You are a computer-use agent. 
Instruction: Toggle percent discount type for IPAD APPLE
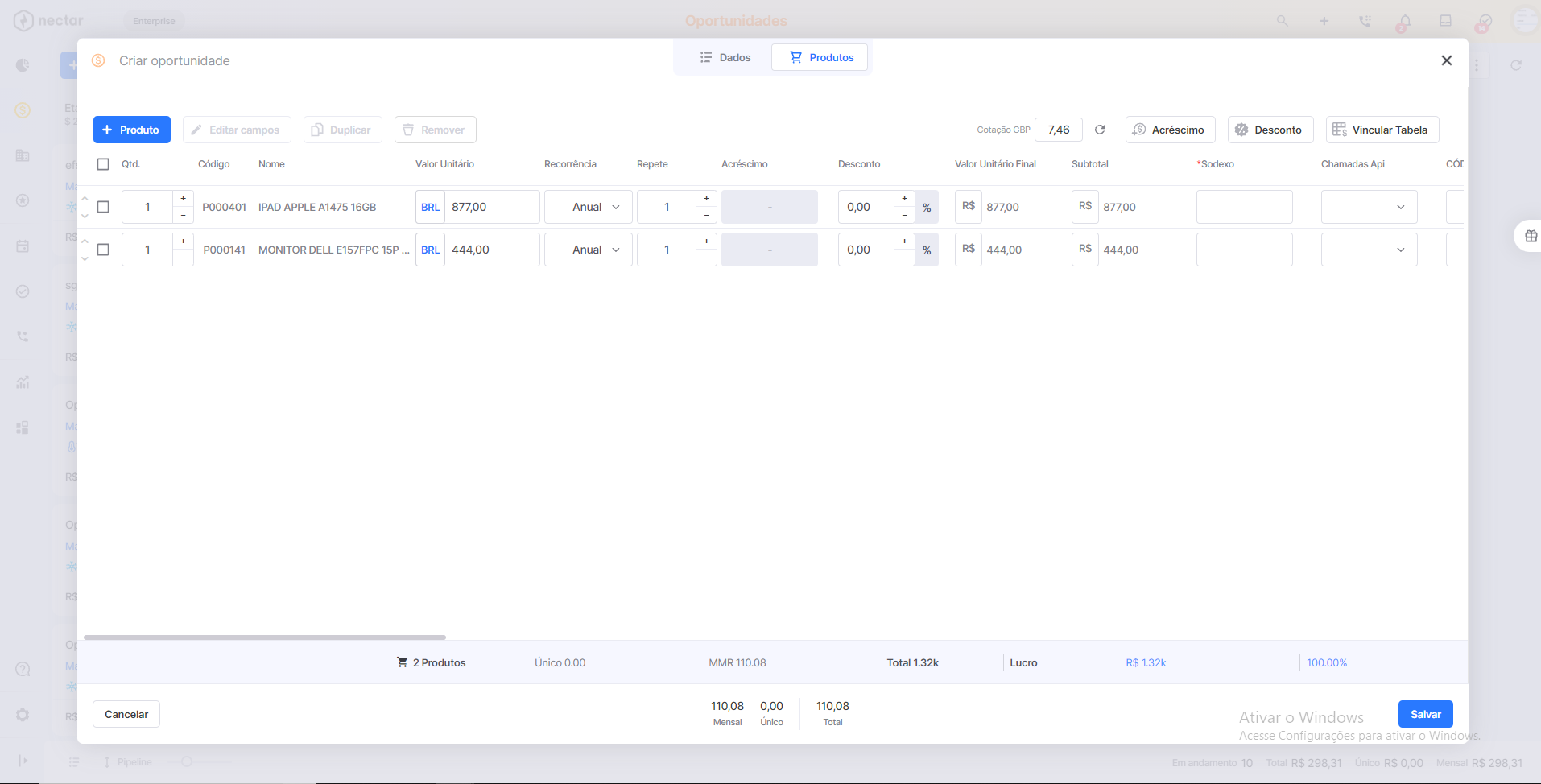click(x=927, y=207)
